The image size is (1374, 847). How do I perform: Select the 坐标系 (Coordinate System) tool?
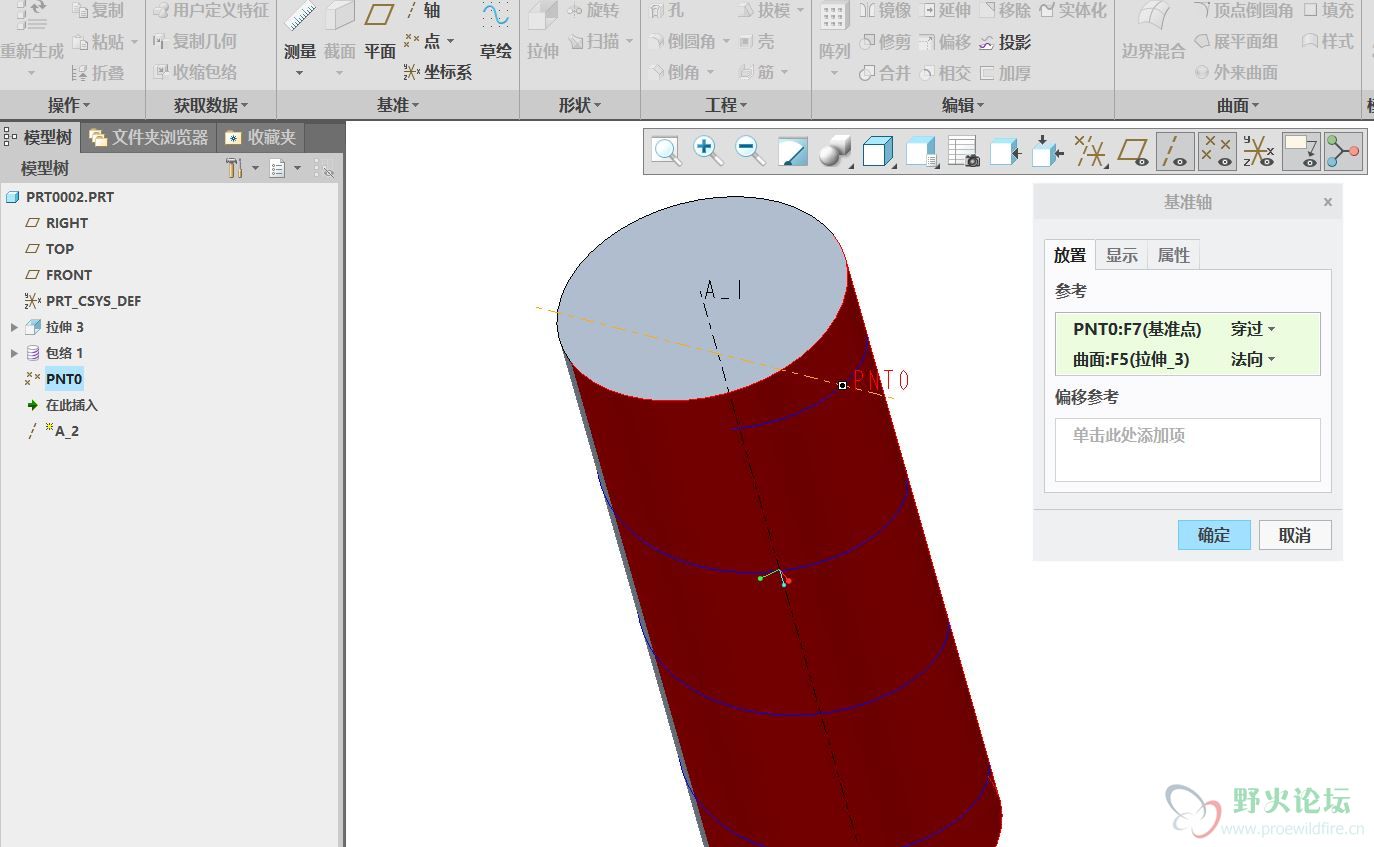click(438, 72)
